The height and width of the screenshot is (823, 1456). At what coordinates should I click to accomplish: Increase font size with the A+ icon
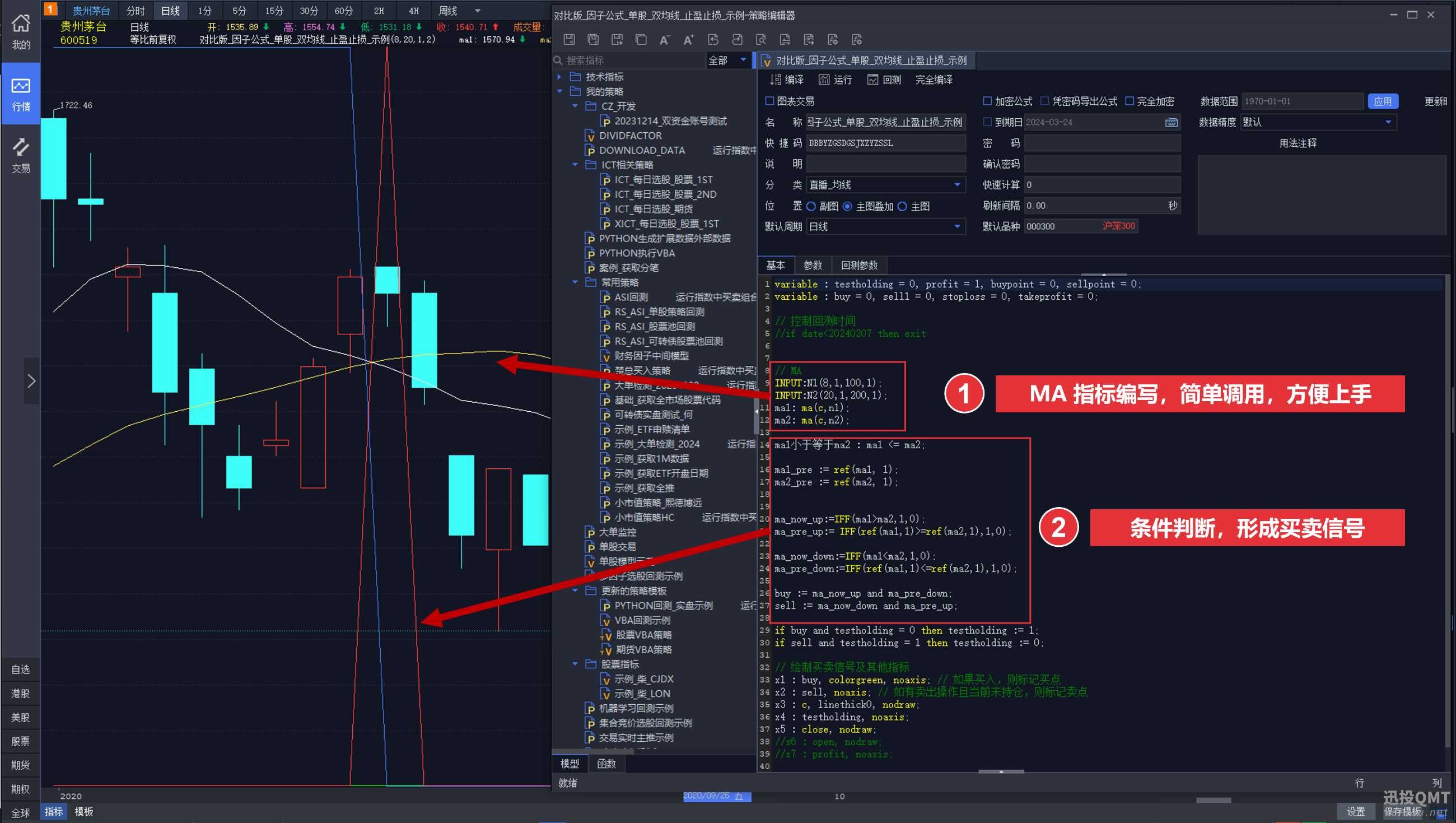pyautogui.click(x=688, y=39)
